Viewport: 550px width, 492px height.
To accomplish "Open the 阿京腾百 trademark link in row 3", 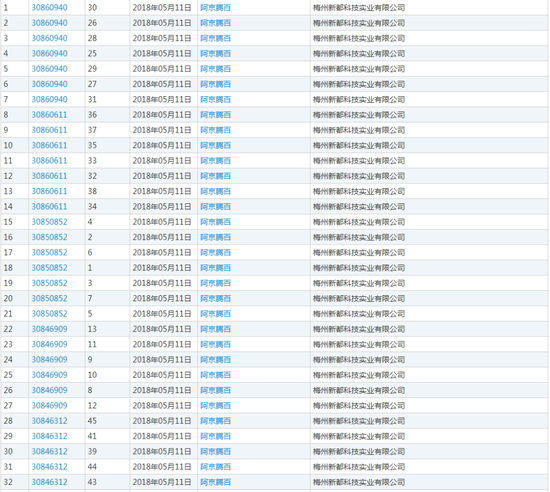I will pos(215,38).
